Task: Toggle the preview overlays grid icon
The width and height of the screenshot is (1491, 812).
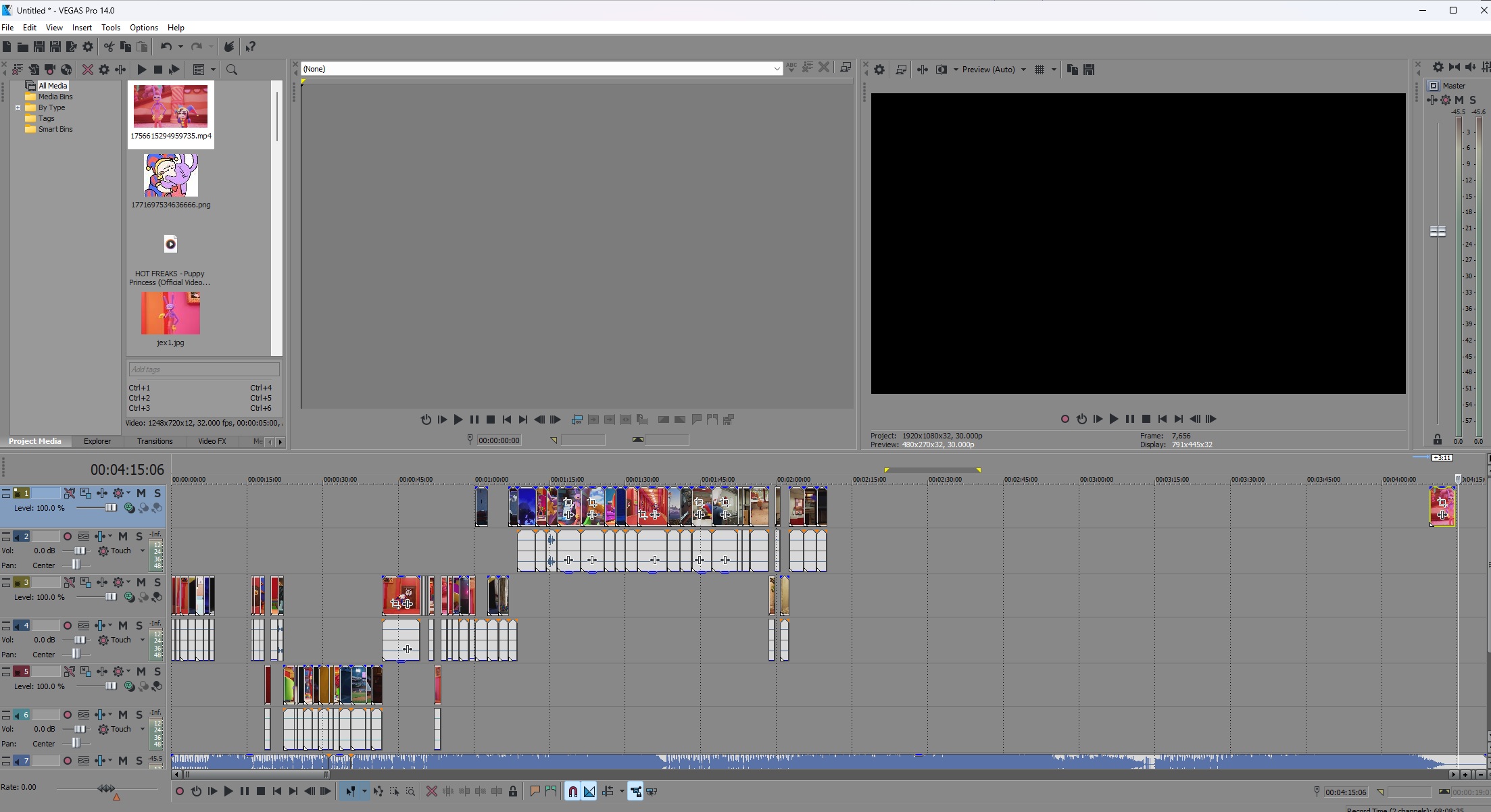Action: click(x=1040, y=70)
